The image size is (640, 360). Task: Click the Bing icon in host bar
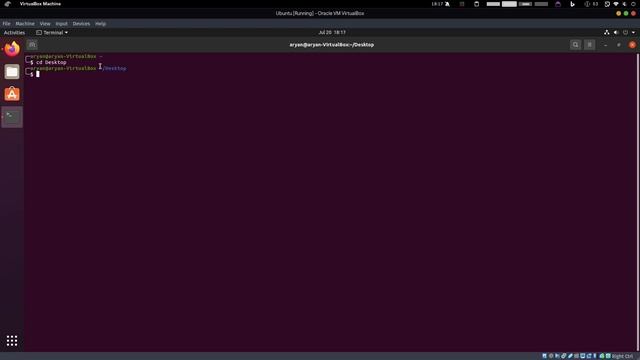coord(572,4)
